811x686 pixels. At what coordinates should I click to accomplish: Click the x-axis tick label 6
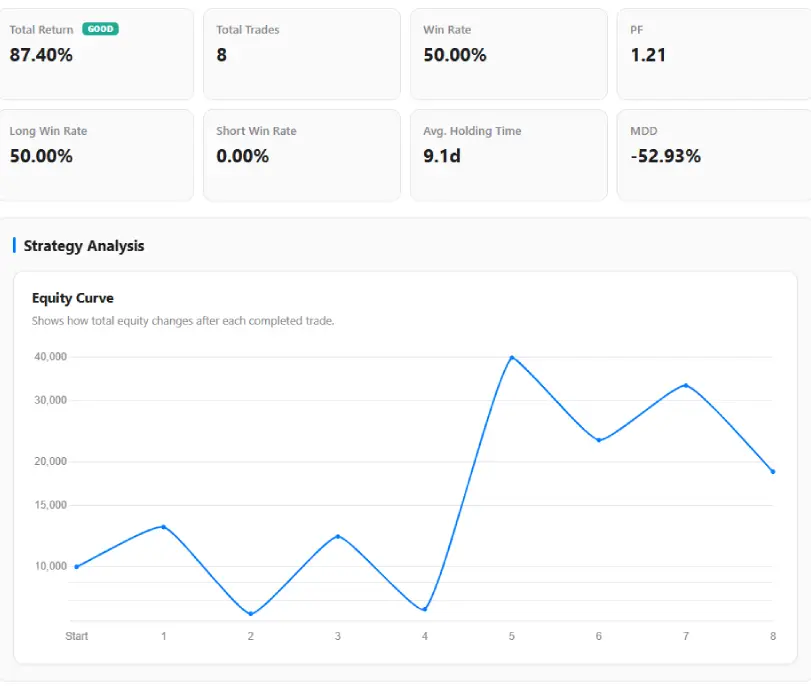(598, 636)
